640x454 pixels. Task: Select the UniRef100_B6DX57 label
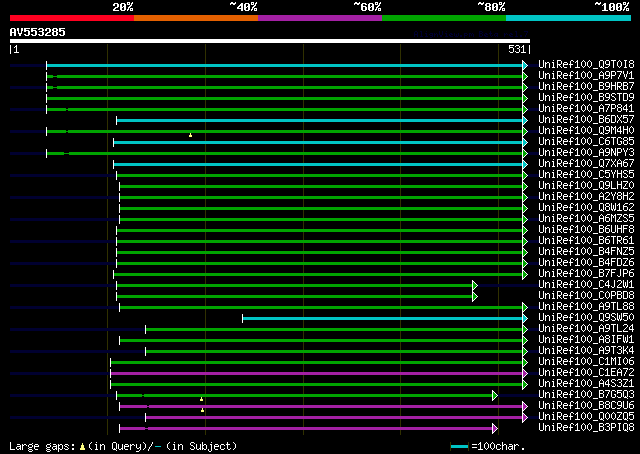[x=586, y=120]
